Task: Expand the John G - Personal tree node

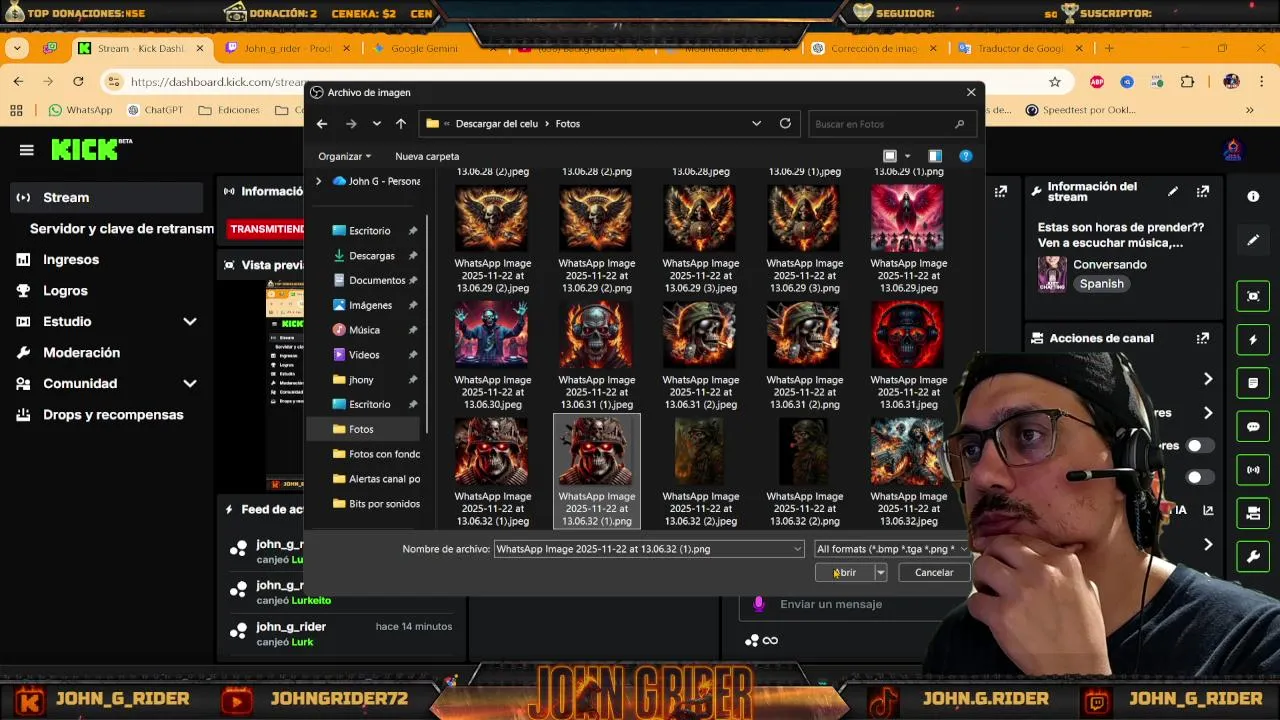Action: 318,181
